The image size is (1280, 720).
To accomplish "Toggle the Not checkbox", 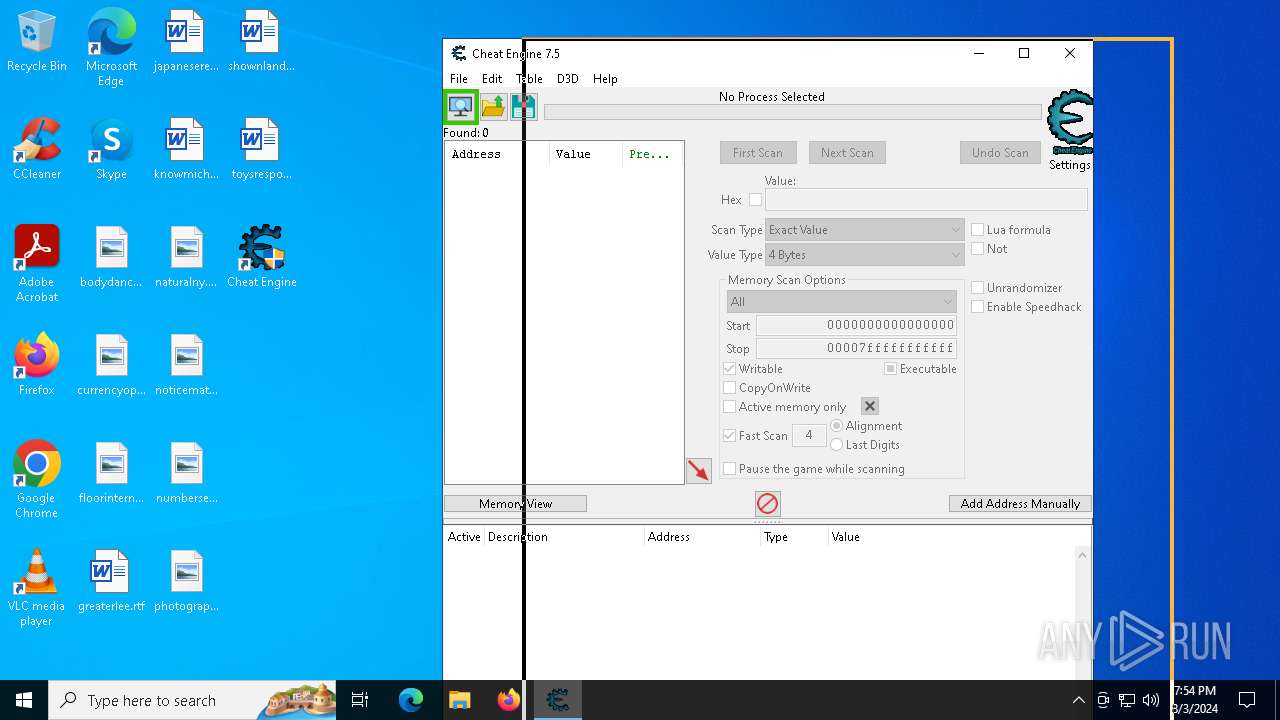I will point(978,248).
